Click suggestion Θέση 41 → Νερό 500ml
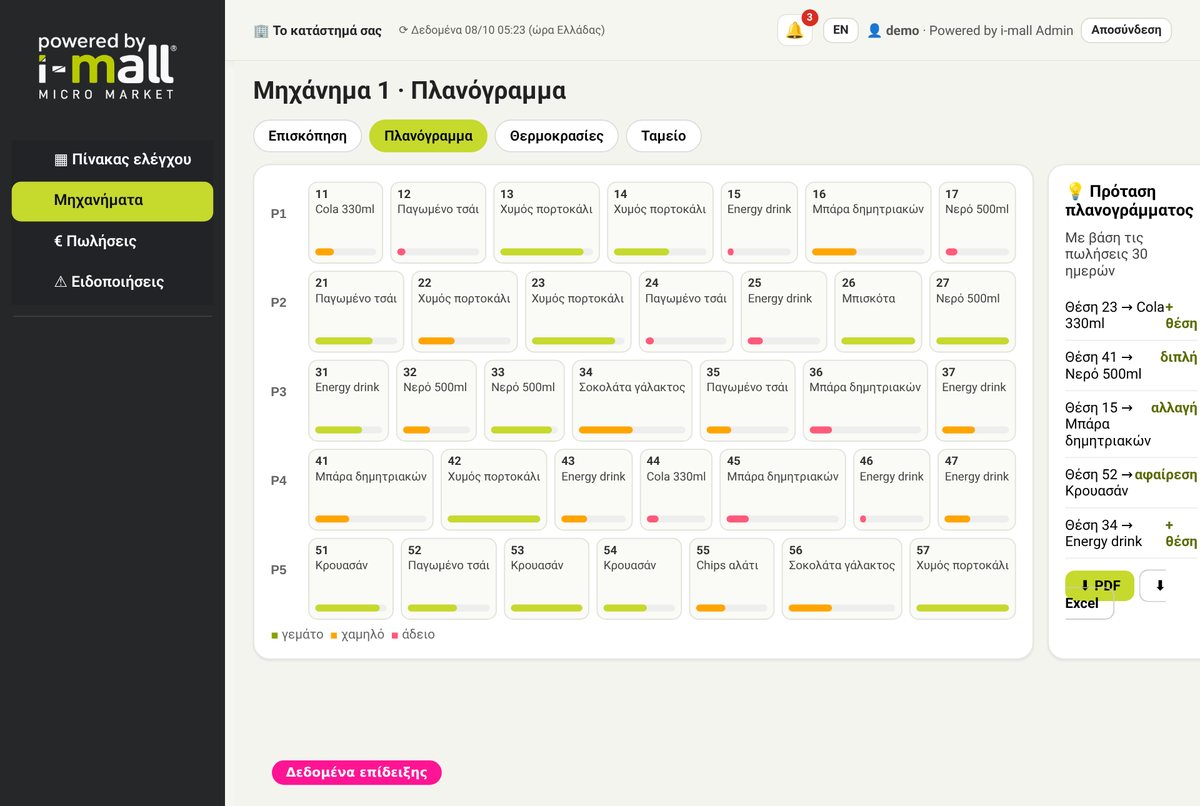The height and width of the screenshot is (806, 1200). (1131, 365)
